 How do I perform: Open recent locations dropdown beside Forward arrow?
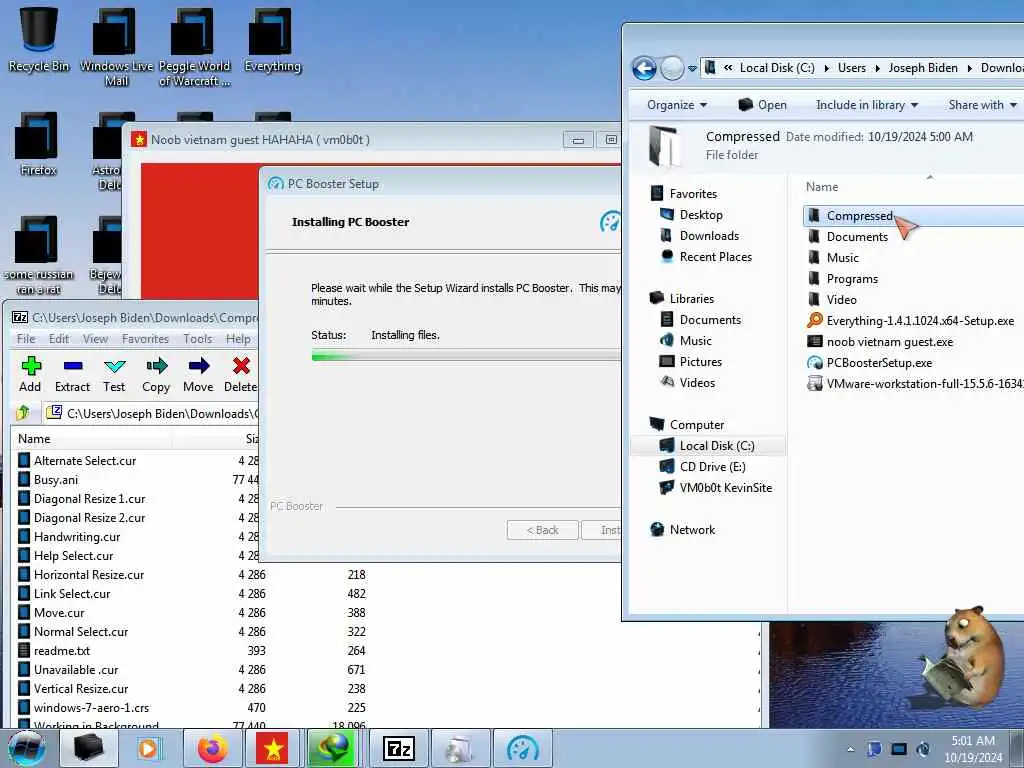692,69
